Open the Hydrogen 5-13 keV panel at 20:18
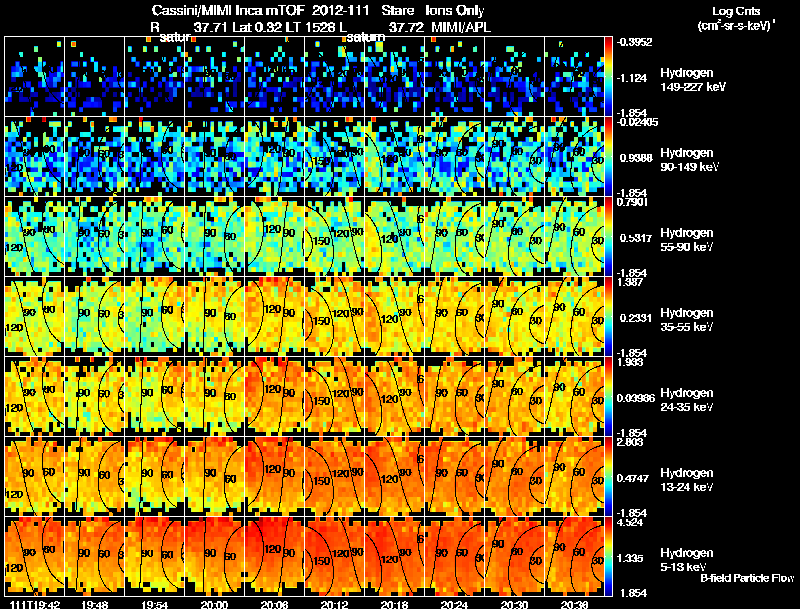This screenshot has height=609, width=800. pos(394,556)
